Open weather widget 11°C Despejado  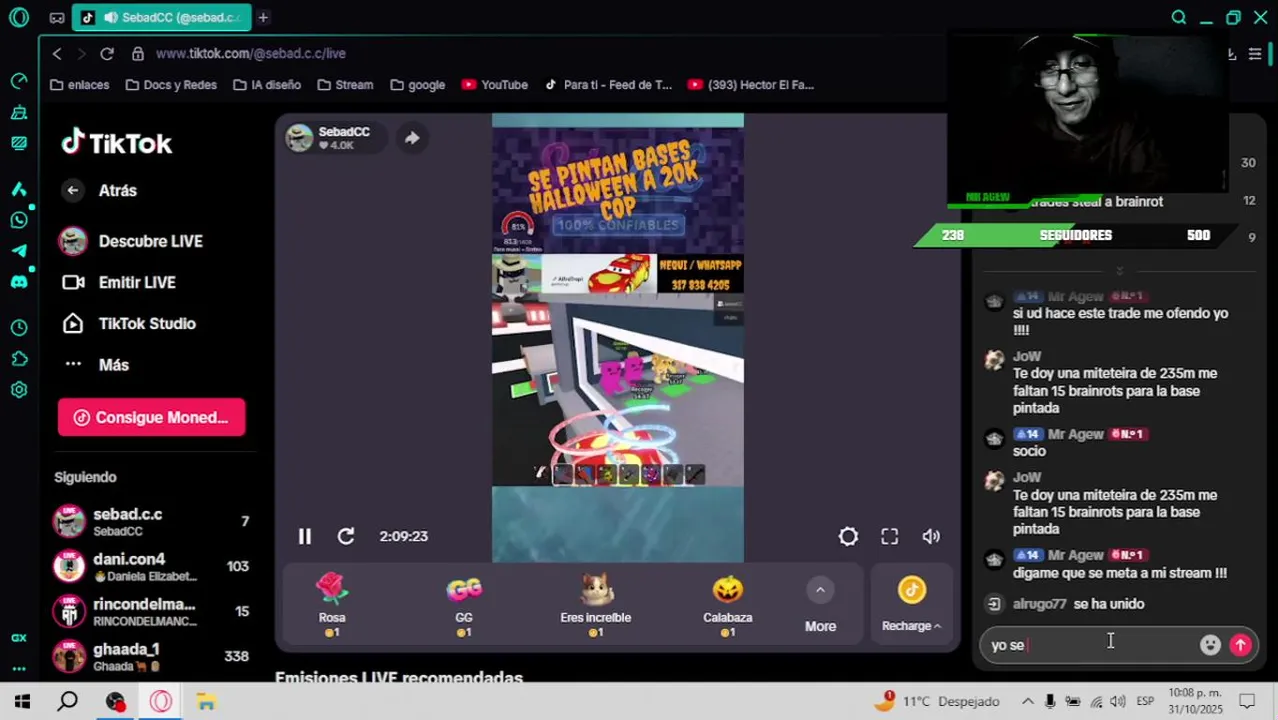(x=937, y=702)
